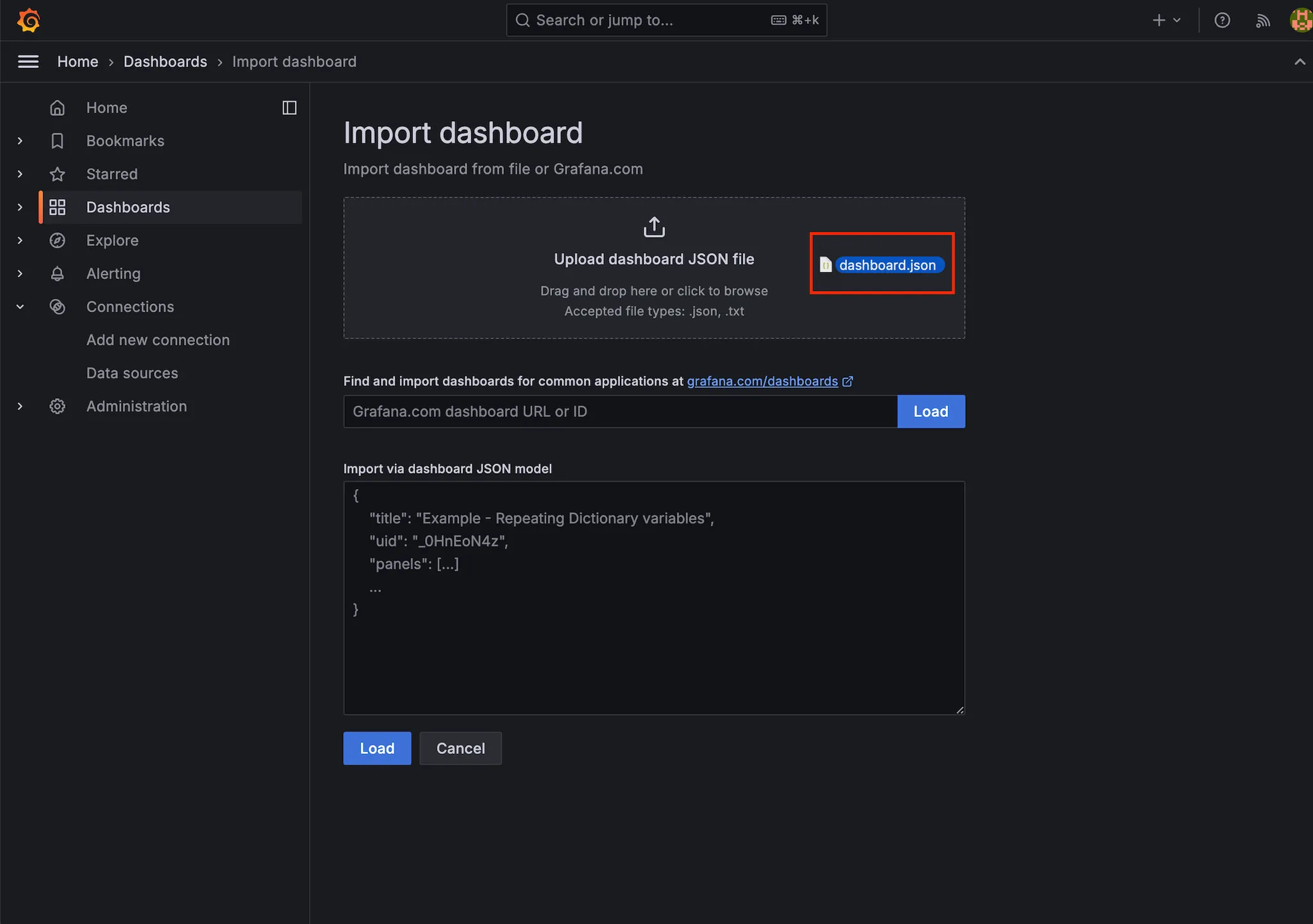Undock the sidebar menu panel icon

pyautogui.click(x=289, y=108)
